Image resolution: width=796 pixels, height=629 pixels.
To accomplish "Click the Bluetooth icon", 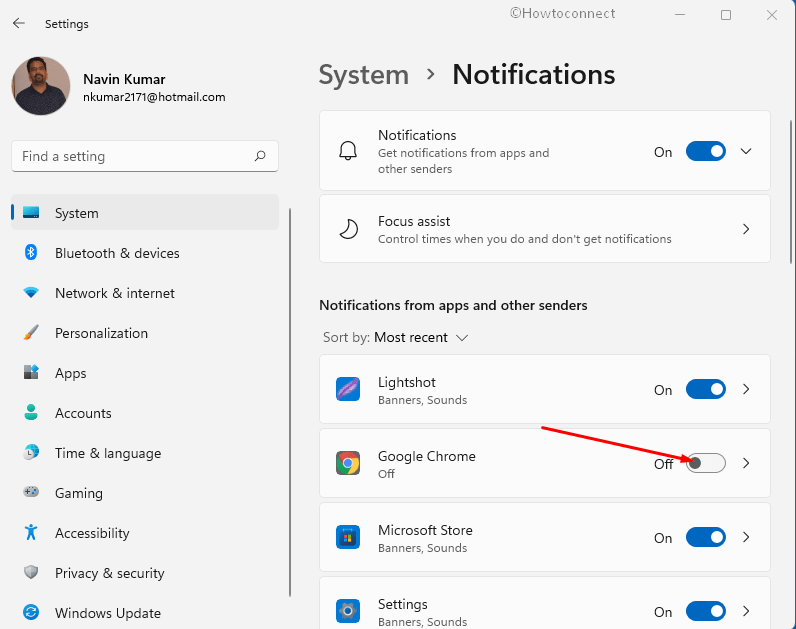I will pos(31,252).
